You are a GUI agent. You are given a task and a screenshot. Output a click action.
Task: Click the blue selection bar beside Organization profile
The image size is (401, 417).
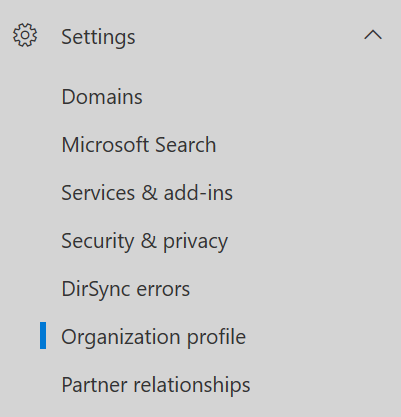(x=43, y=335)
